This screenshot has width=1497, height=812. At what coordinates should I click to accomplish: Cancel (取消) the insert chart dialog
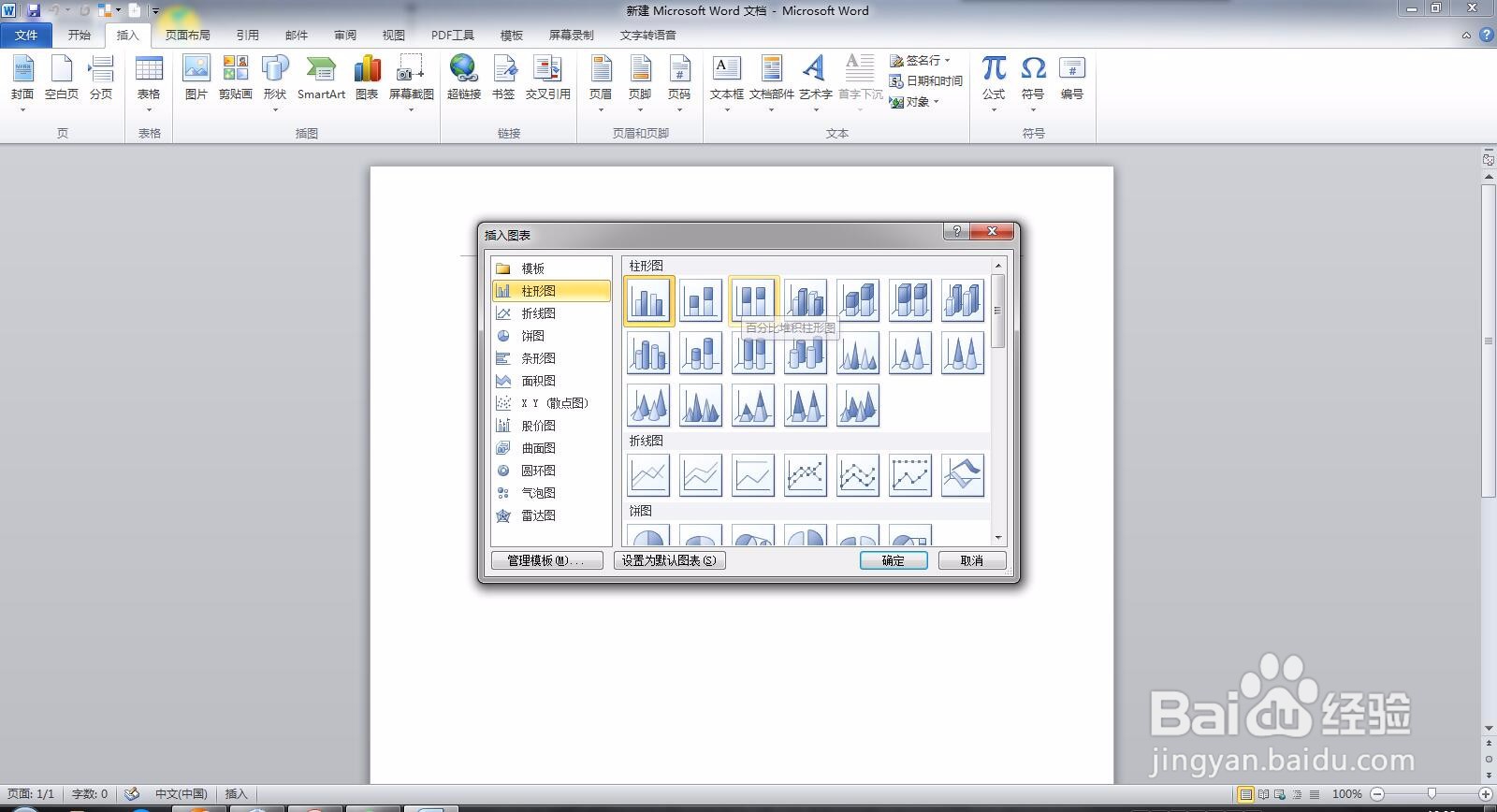click(972, 560)
